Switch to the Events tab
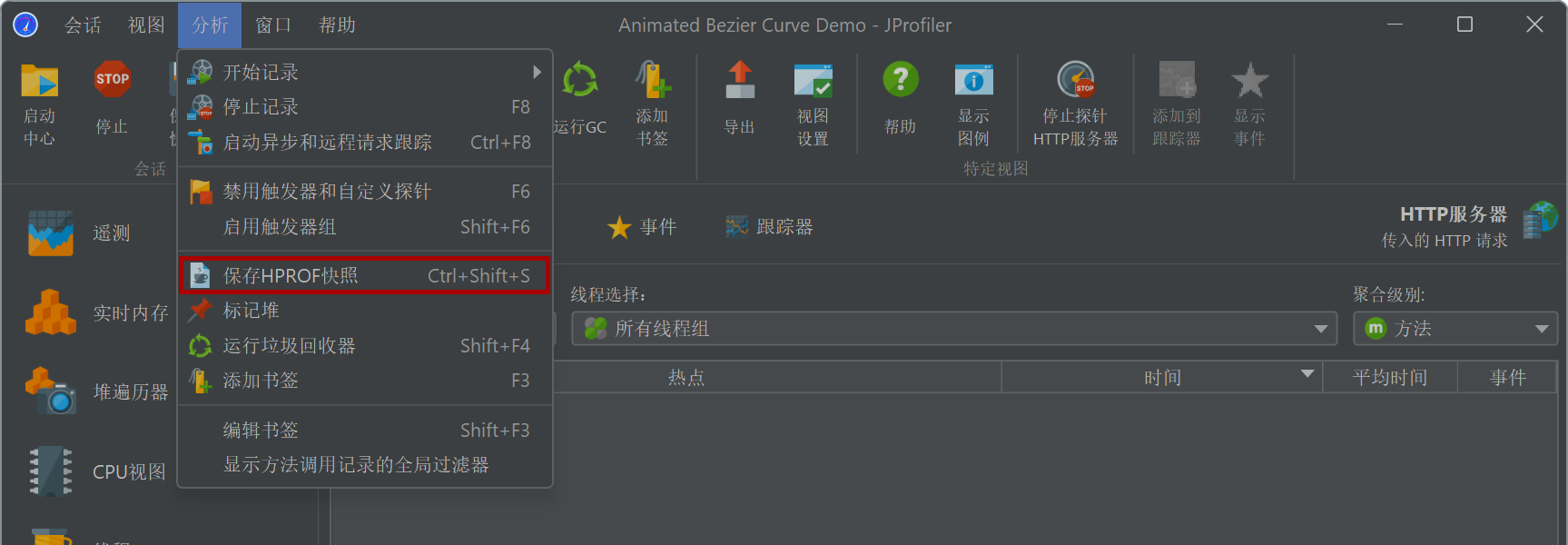The image size is (1568, 545). (x=642, y=227)
